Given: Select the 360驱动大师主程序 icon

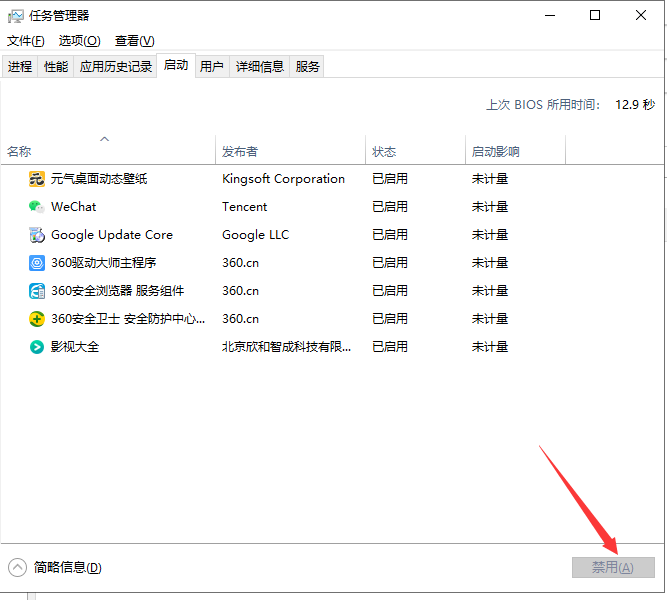Looking at the screenshot, I should (x=37, y=263).
